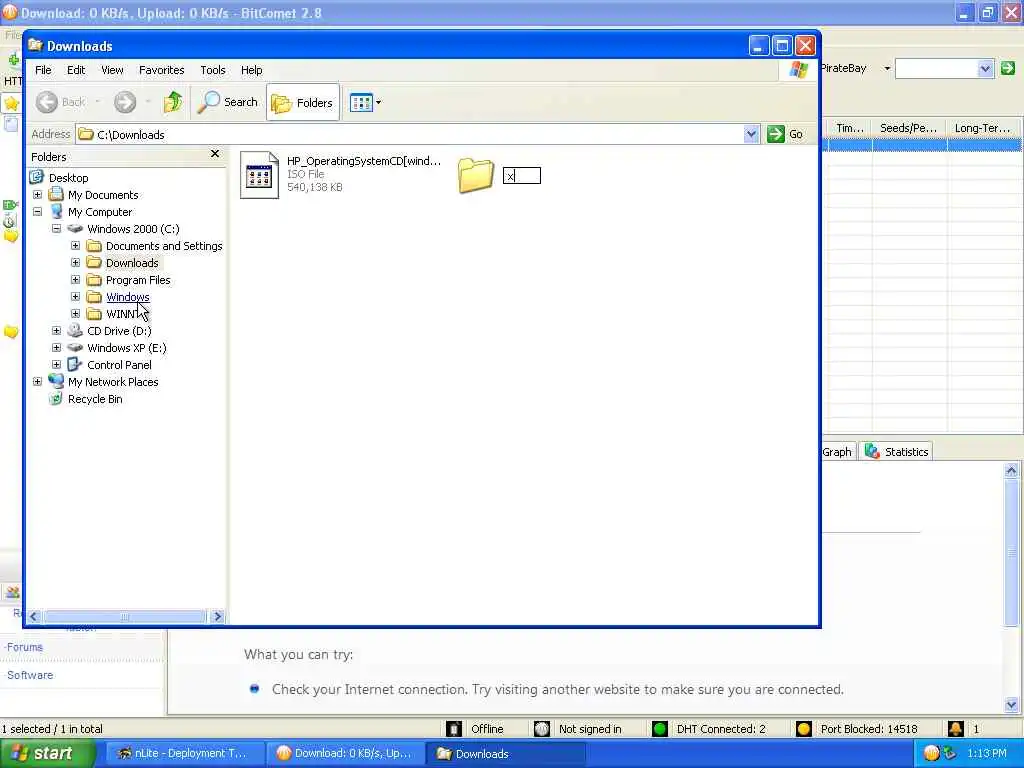Expand My Network Places node

(37, 381)
